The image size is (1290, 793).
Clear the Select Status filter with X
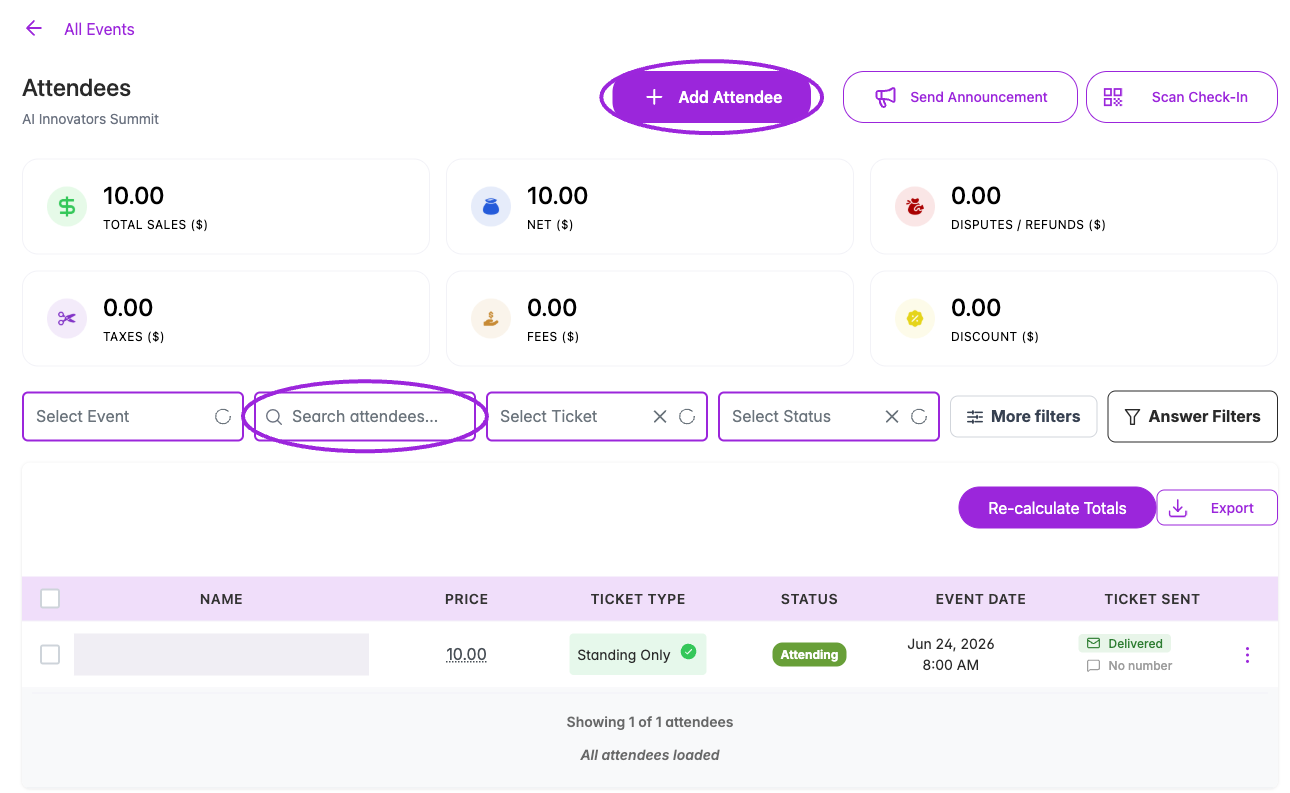point(892,417)
